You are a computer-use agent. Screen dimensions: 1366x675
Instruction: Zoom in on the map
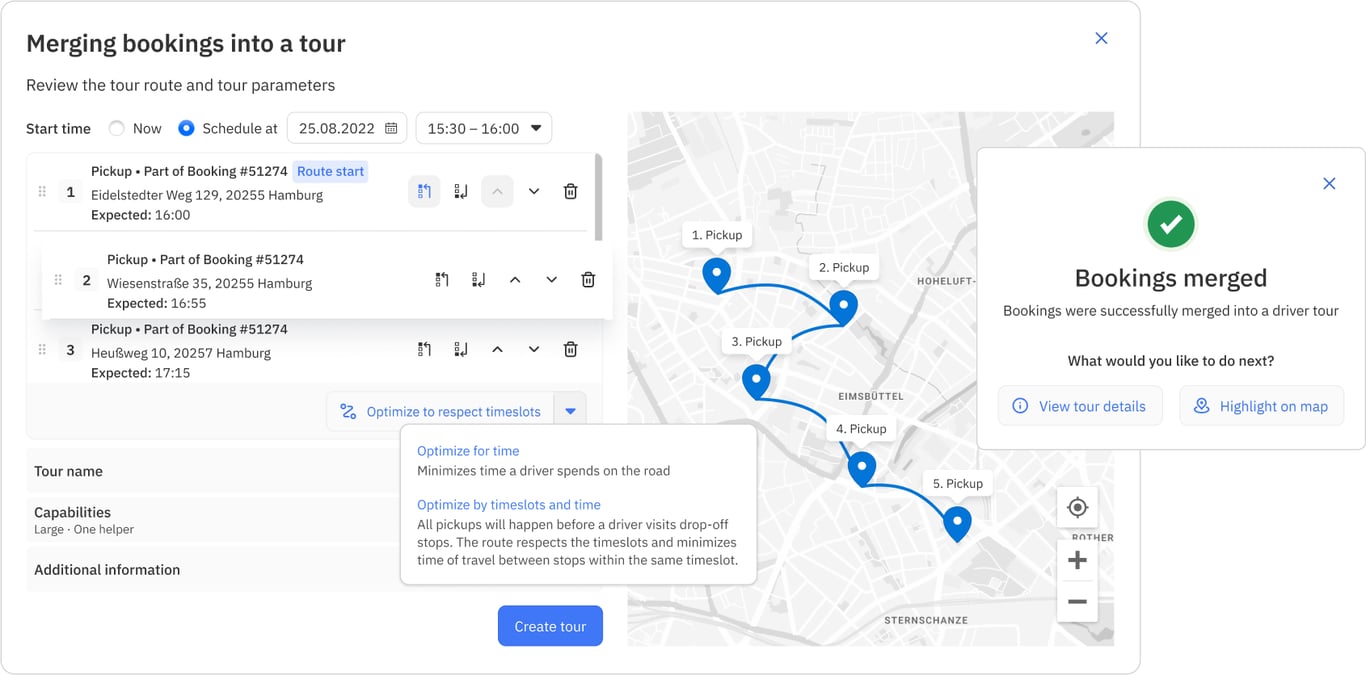[x=1077, y=560]
